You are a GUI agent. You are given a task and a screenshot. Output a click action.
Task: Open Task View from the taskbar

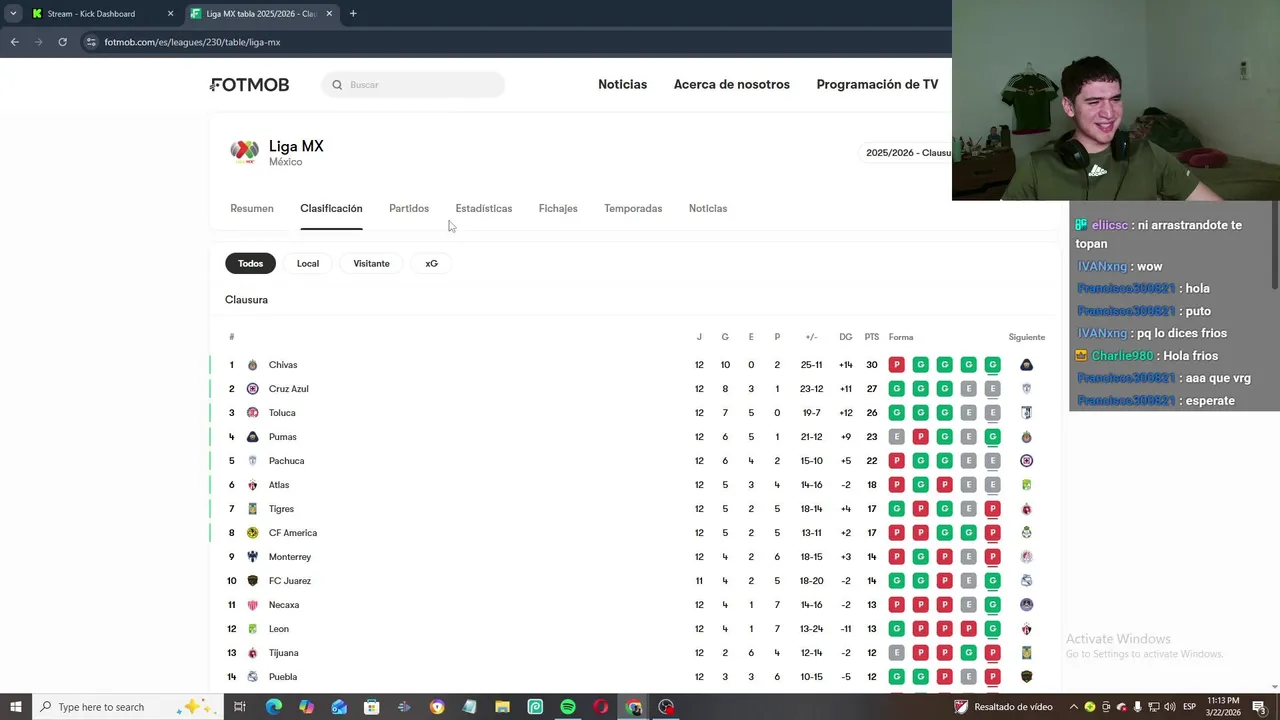pyautogui.click(x=240, y=707)
